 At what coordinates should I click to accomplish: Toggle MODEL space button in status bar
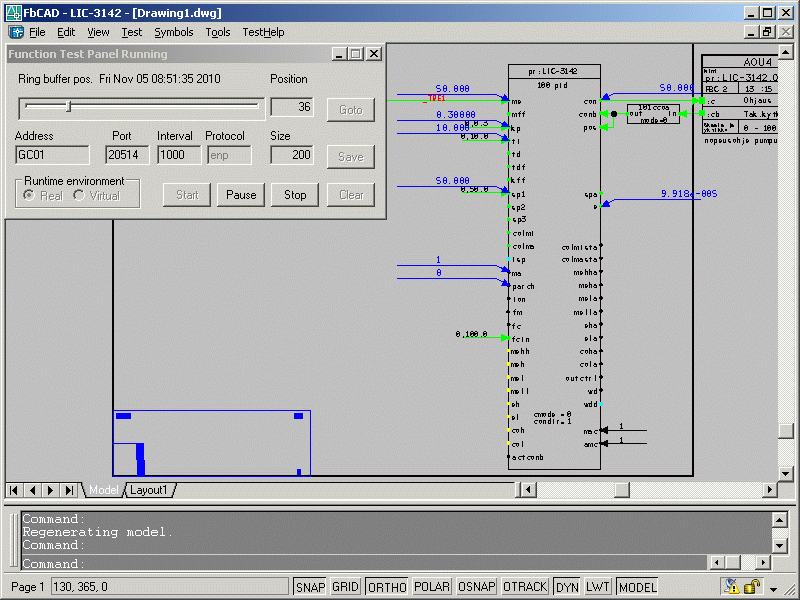(x=637, y=587)
